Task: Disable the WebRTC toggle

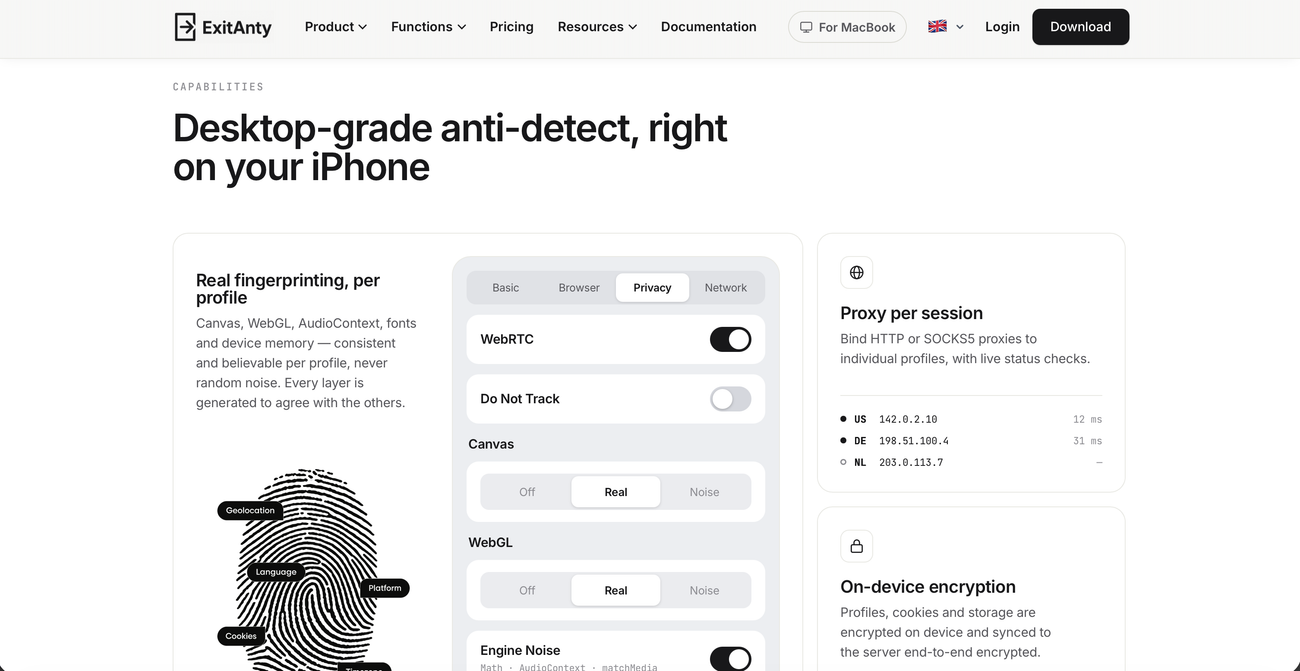Action: (730, 339)
